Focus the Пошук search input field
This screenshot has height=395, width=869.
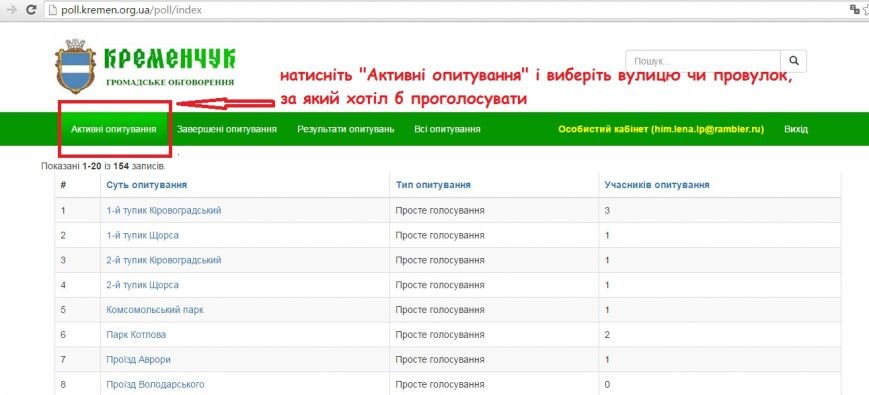(x=703, y=61)
